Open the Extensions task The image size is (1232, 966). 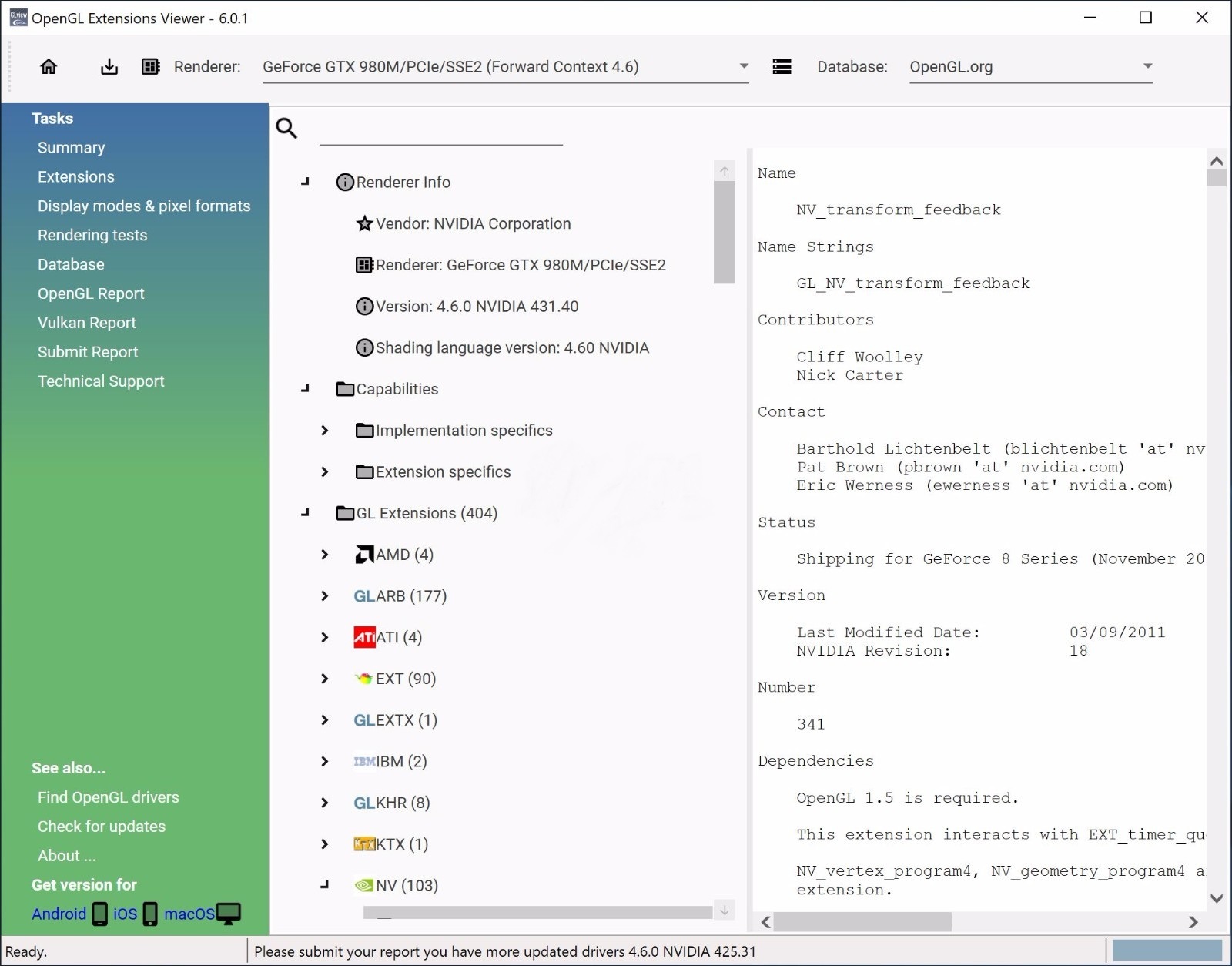point(76,177)
